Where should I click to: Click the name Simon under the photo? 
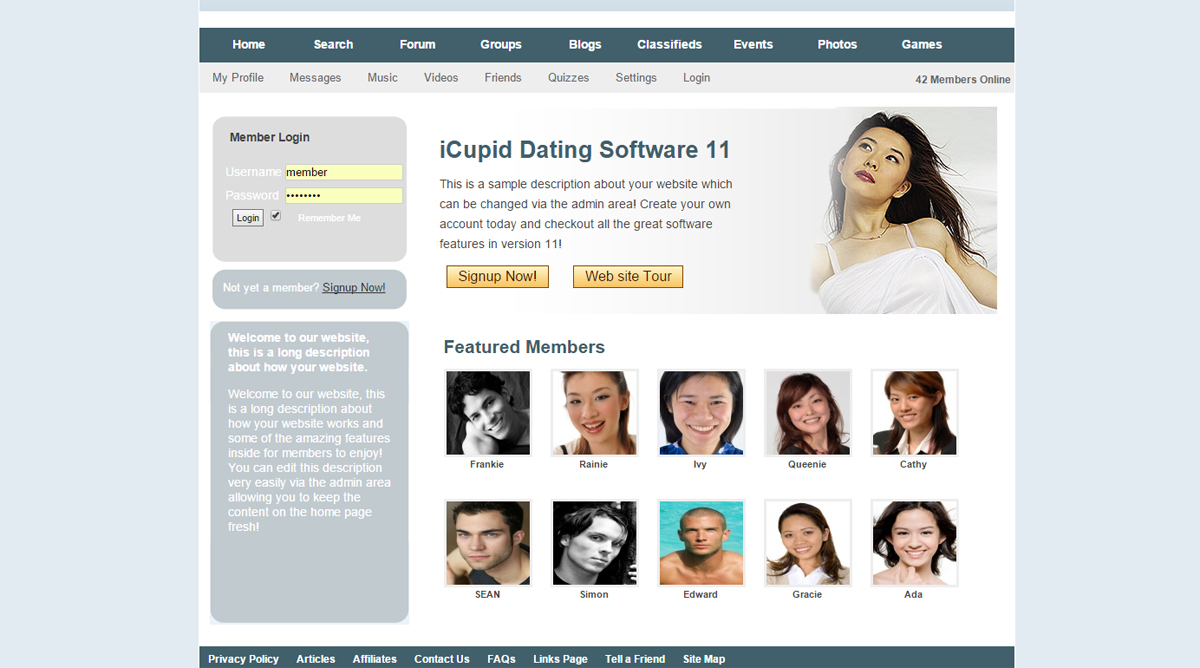[x=594, y=595]
